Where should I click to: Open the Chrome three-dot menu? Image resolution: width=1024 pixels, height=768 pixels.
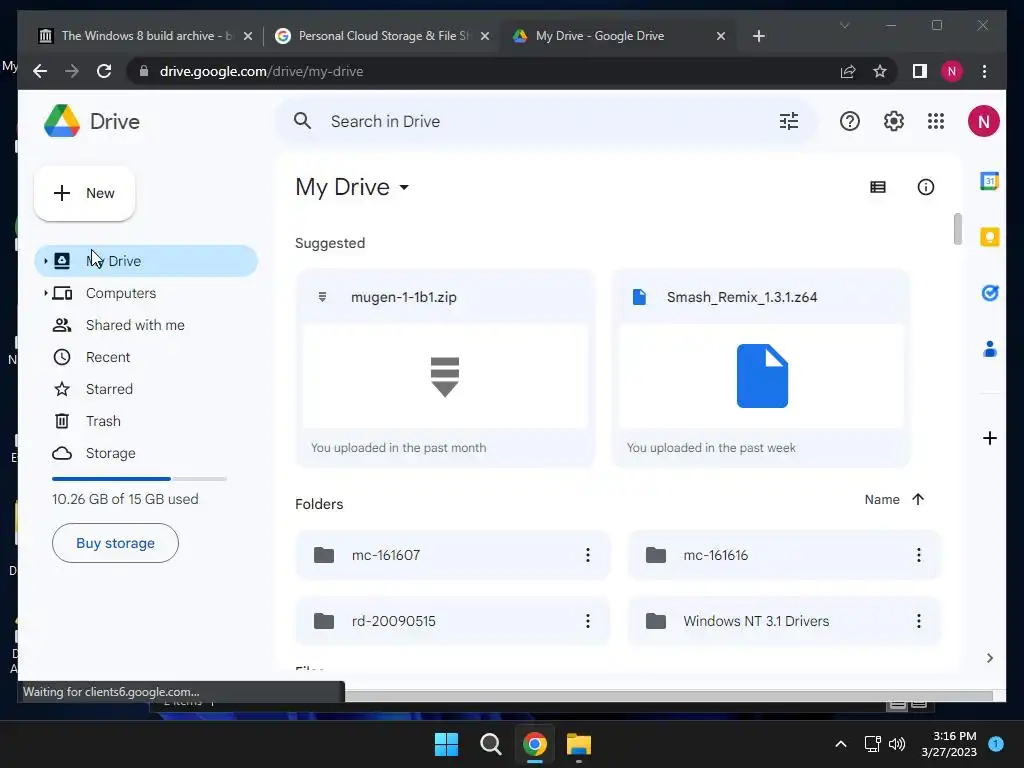click(984, 71)
